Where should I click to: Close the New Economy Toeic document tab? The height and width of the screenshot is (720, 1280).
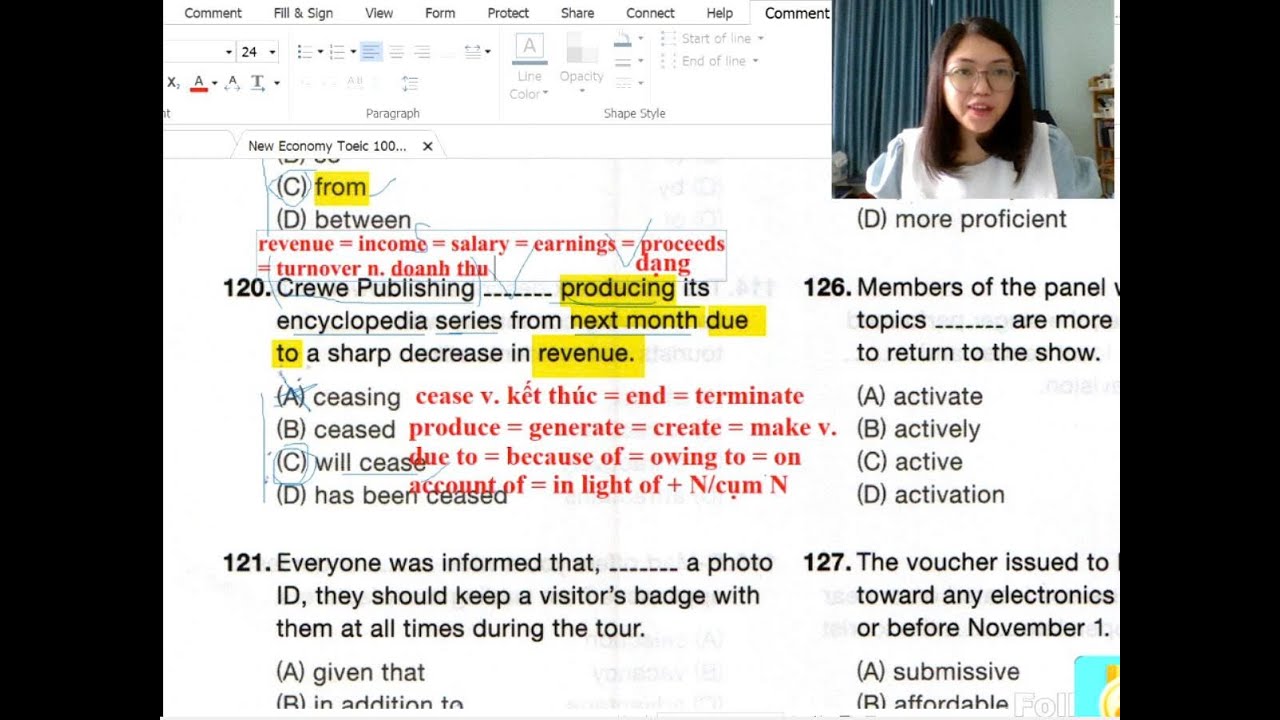point(428,146)
